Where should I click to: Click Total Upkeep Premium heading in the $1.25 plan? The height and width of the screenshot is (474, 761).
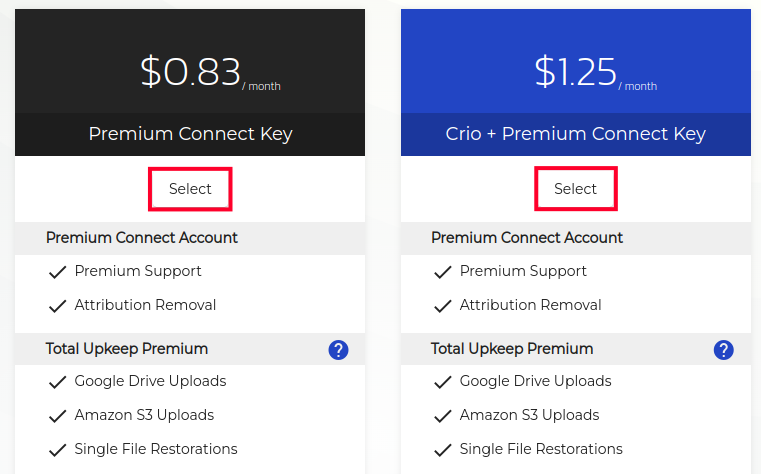512,349
